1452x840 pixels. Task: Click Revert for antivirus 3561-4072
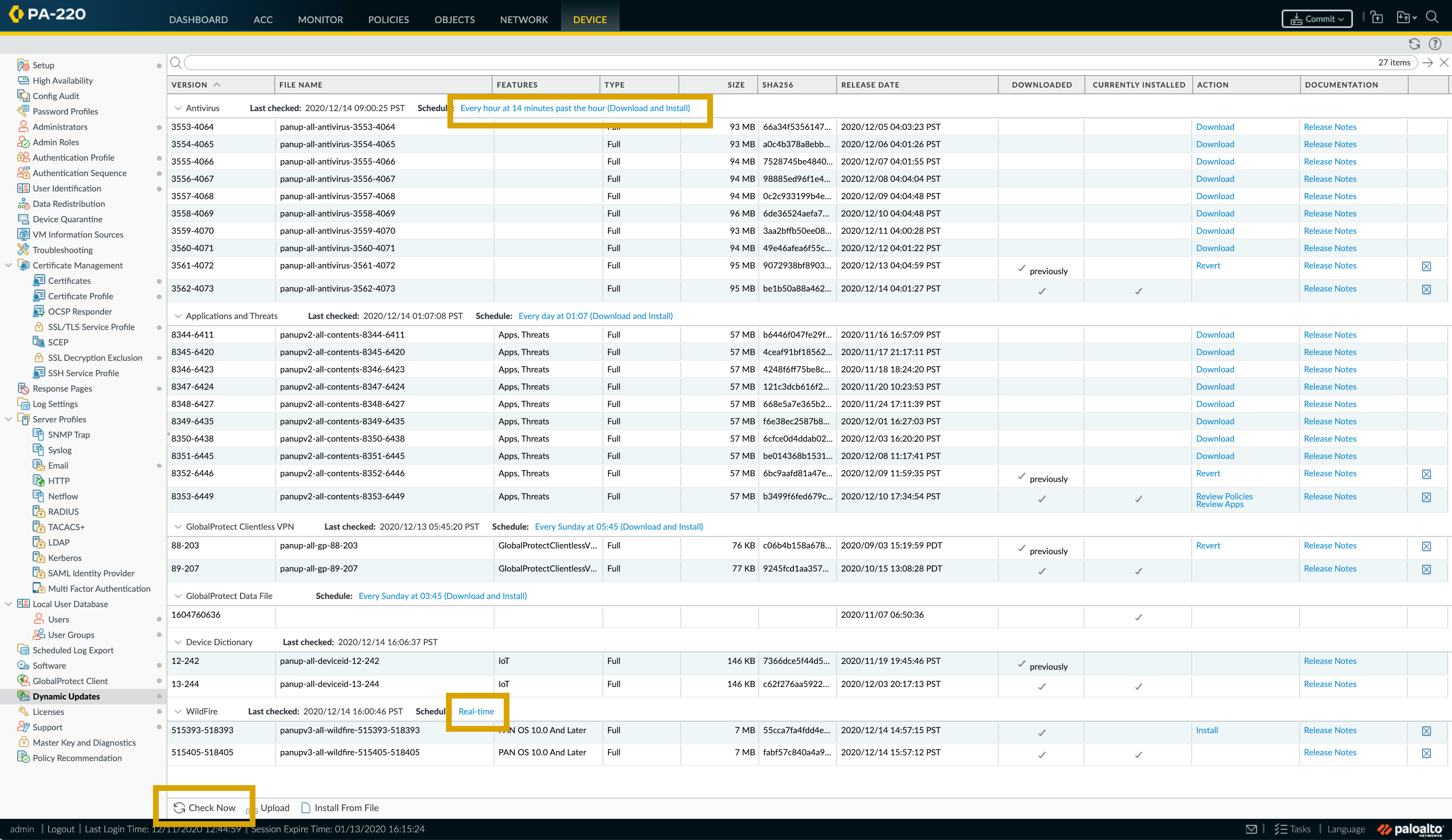click(1208, 266)
